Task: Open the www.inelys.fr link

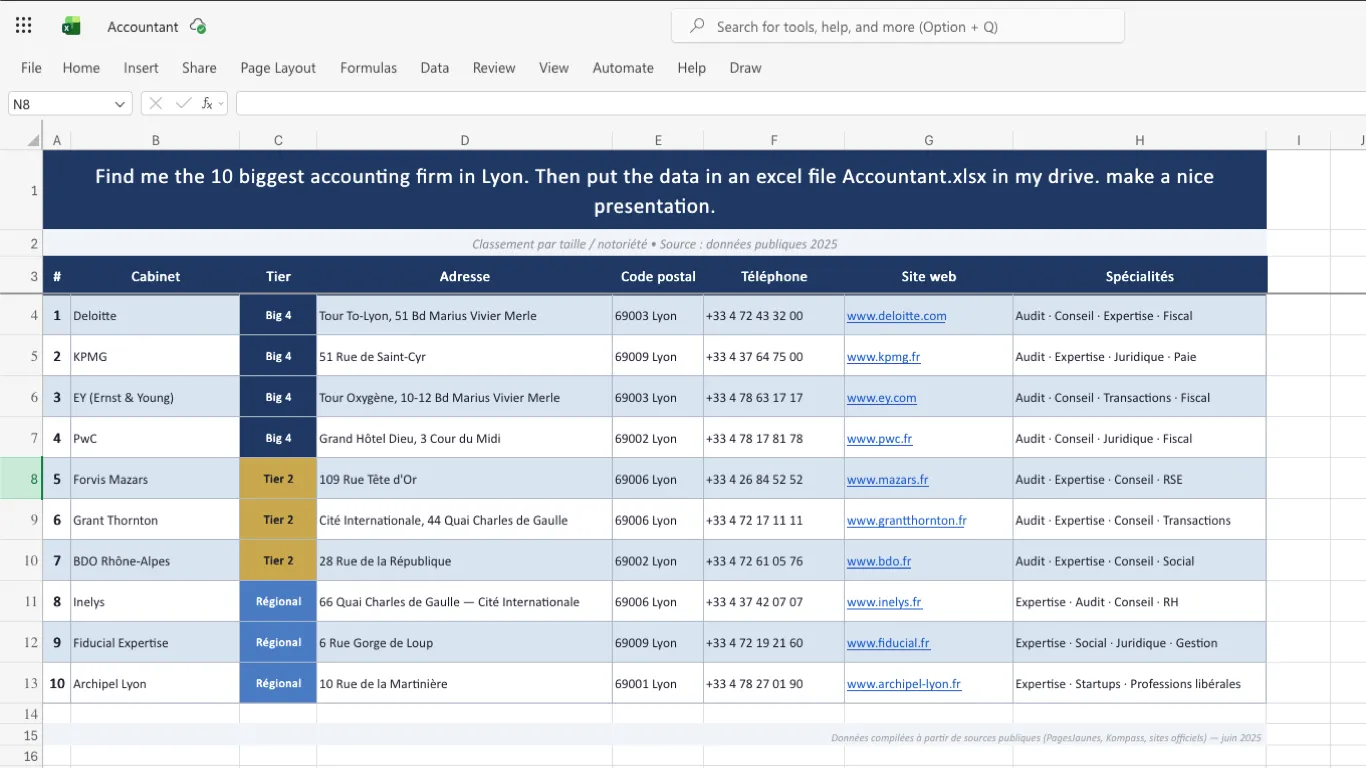Action: pos(884,603)
